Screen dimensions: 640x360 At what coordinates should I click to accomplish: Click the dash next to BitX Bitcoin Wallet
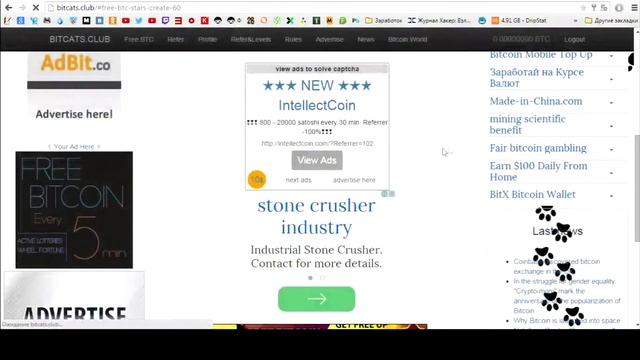click(611, 196)
